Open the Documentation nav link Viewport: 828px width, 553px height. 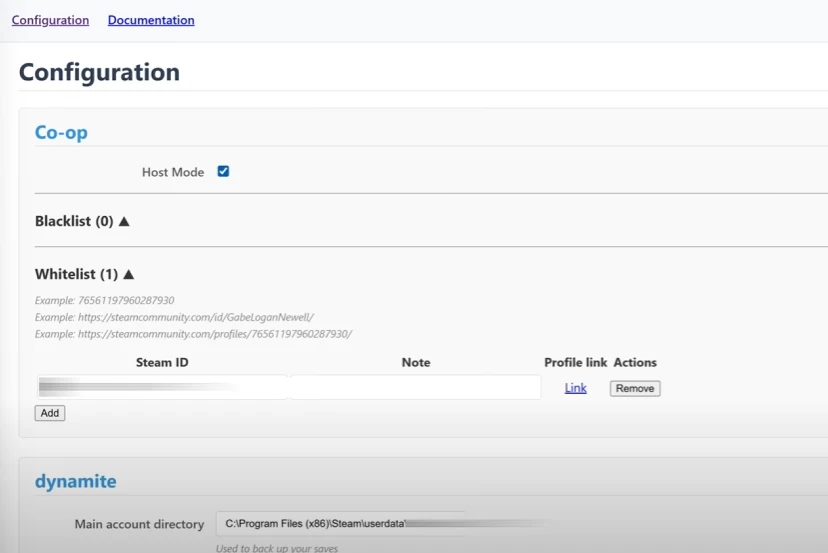point(151,20)
